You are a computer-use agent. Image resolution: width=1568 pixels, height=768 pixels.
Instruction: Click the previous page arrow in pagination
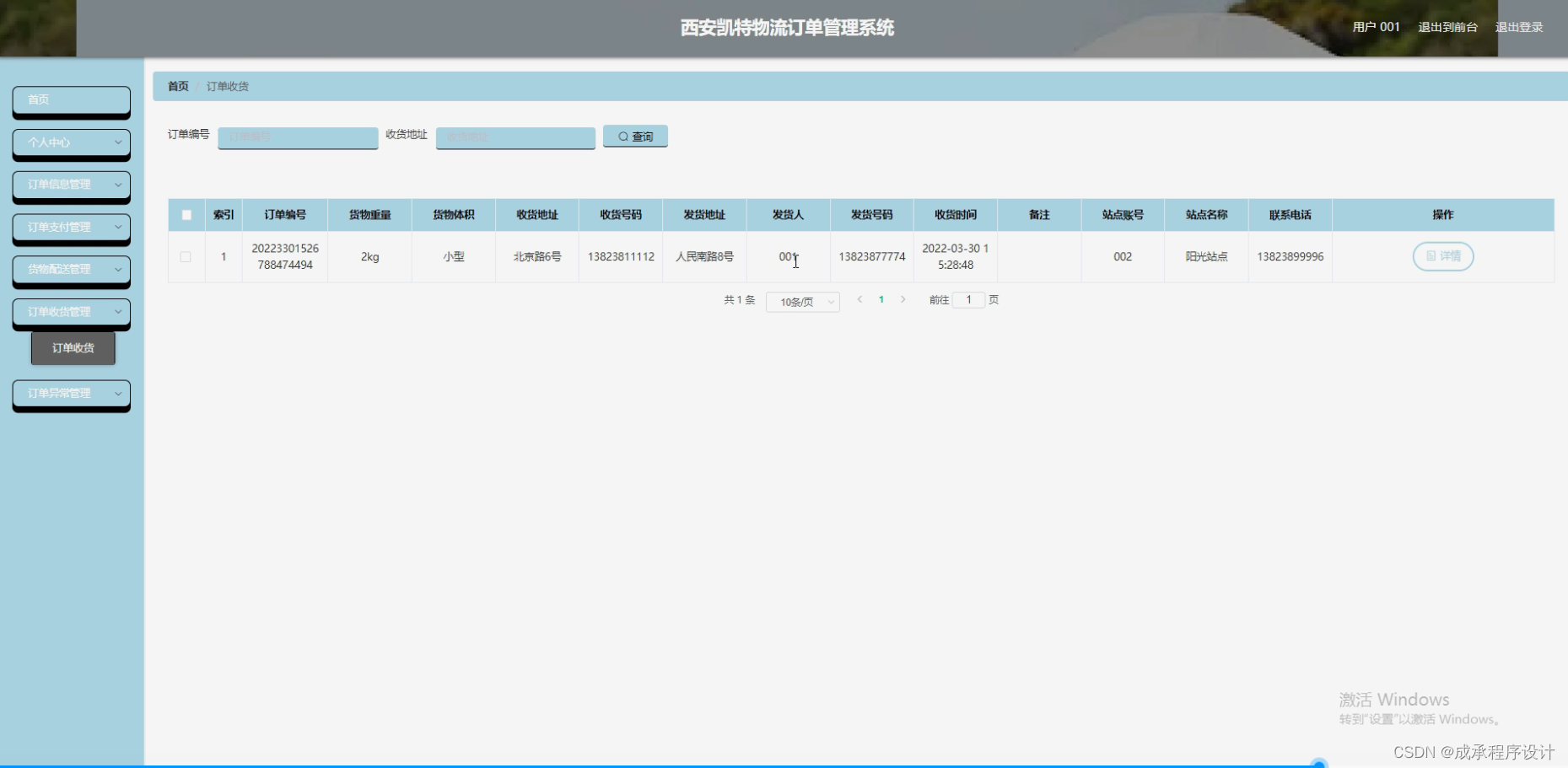pos(859,299)
